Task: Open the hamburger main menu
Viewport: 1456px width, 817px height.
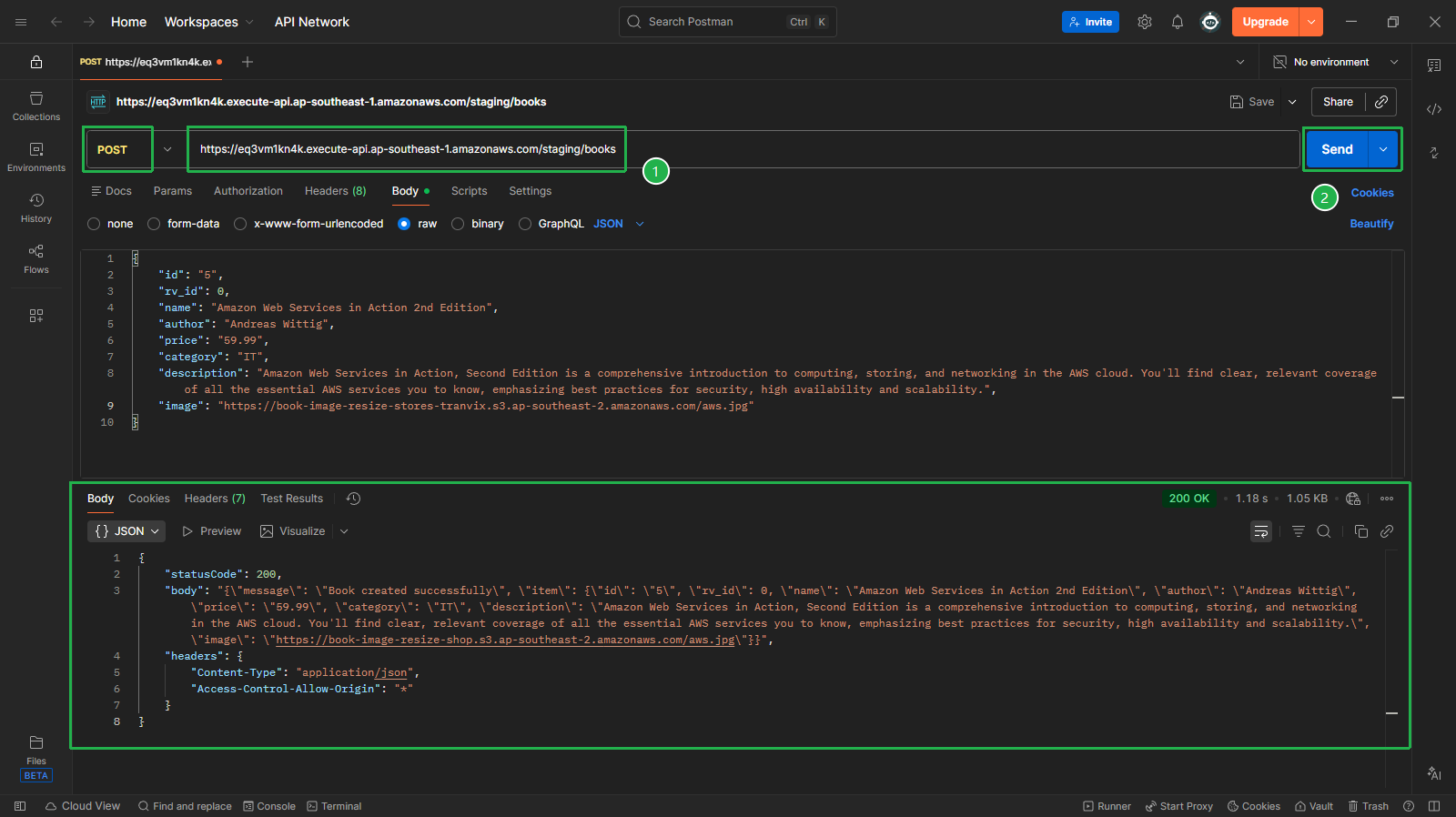Action: click(x=21, y=22)
